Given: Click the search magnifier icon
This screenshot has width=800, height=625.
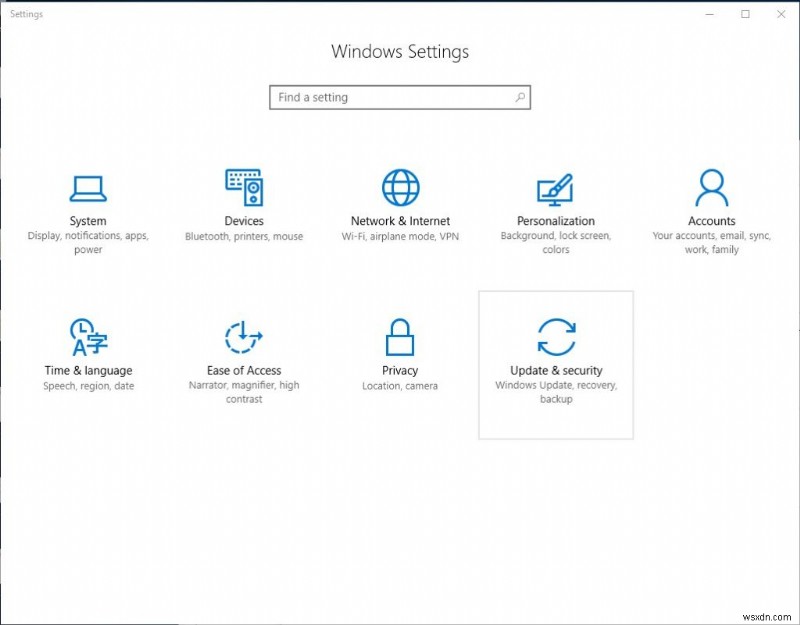Looking at the screenshot, I should 521,97.
